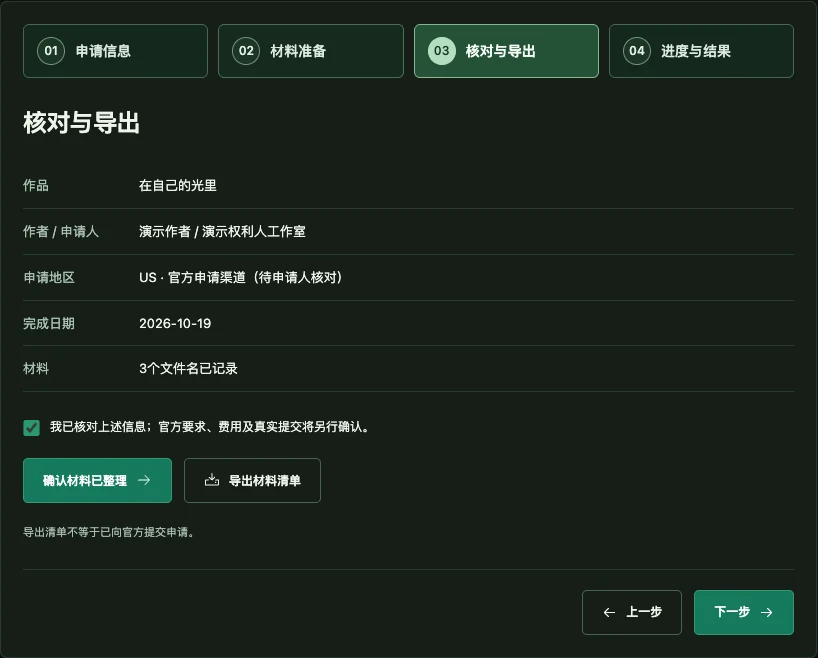
Task: Select the active step 03 核对与导出
Action: (506, 51)
